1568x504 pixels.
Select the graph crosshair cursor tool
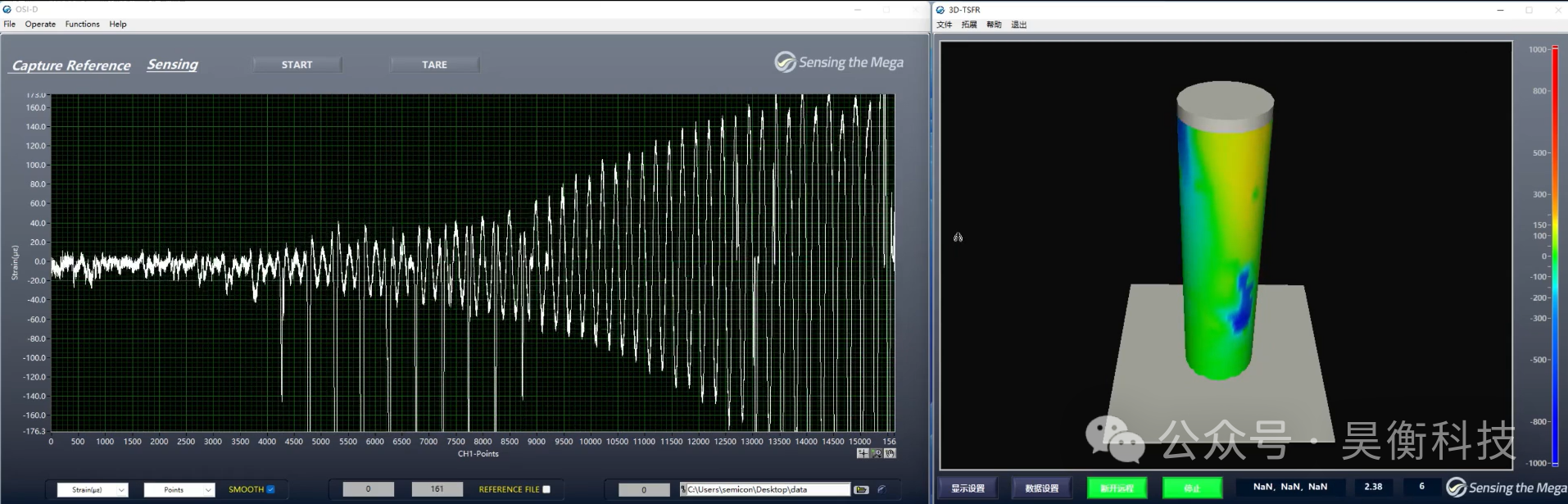[x=863, y=453]
